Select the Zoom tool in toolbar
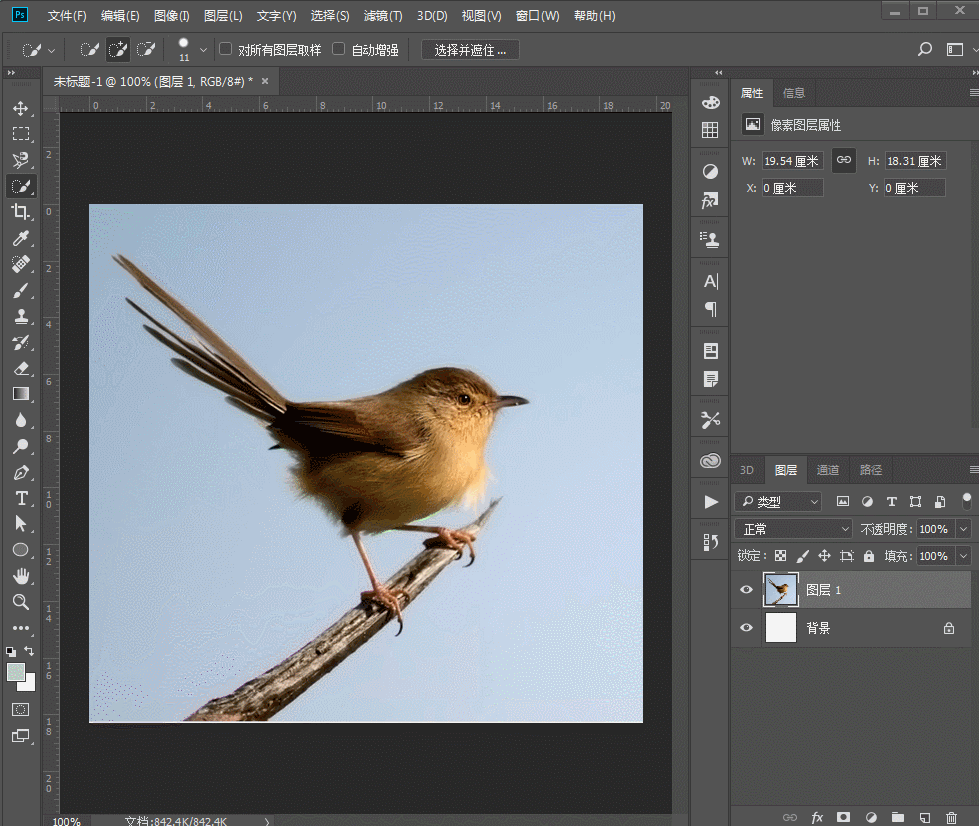The image size is (979, 826). tap(21, 602)
